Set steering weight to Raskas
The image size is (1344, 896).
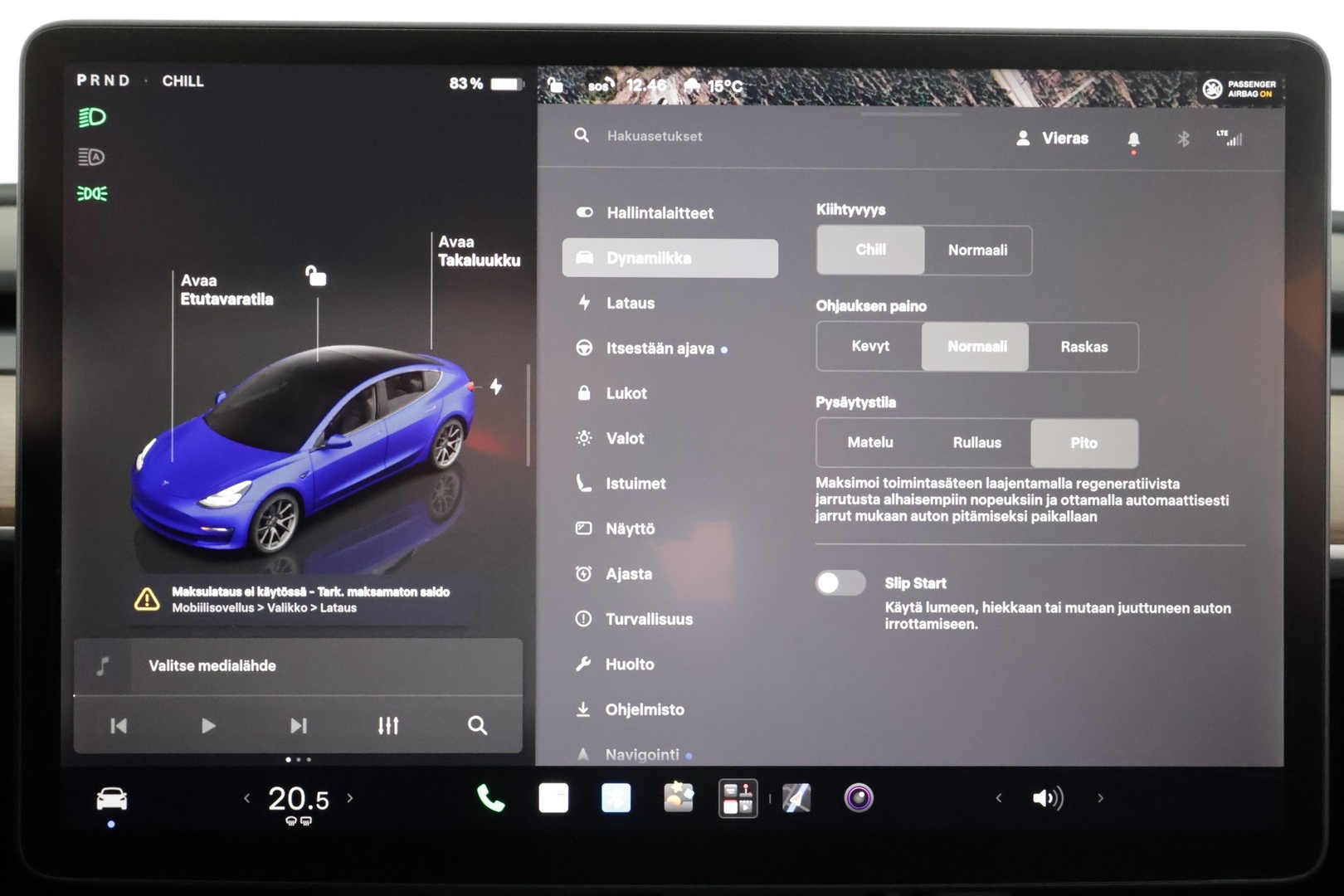point(1083,347)
